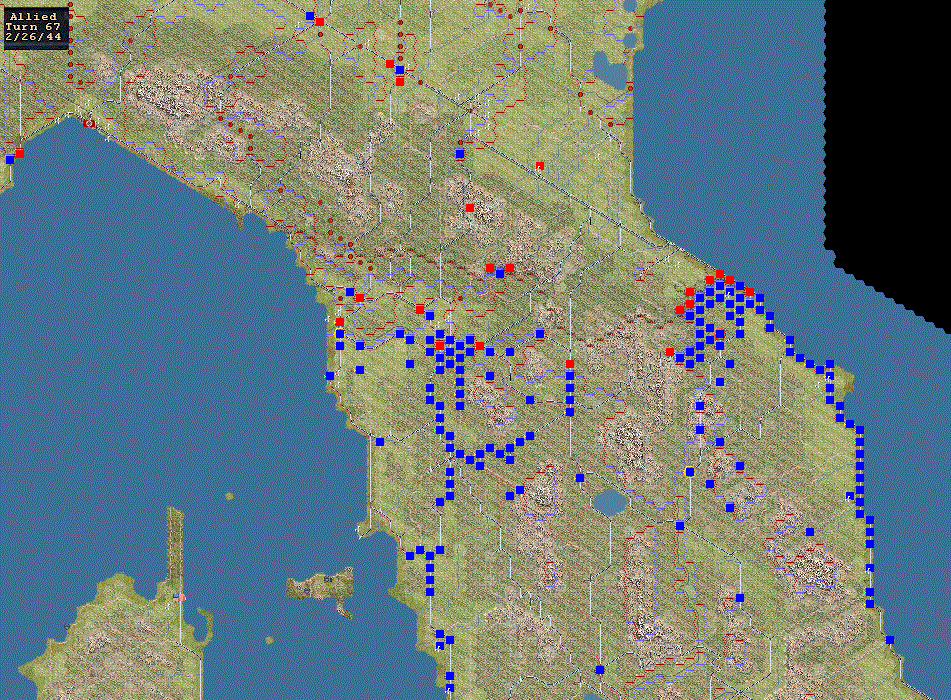The image size is (951, 700).
Task: Select the blue unit circled in red
Action: point(720,334)
